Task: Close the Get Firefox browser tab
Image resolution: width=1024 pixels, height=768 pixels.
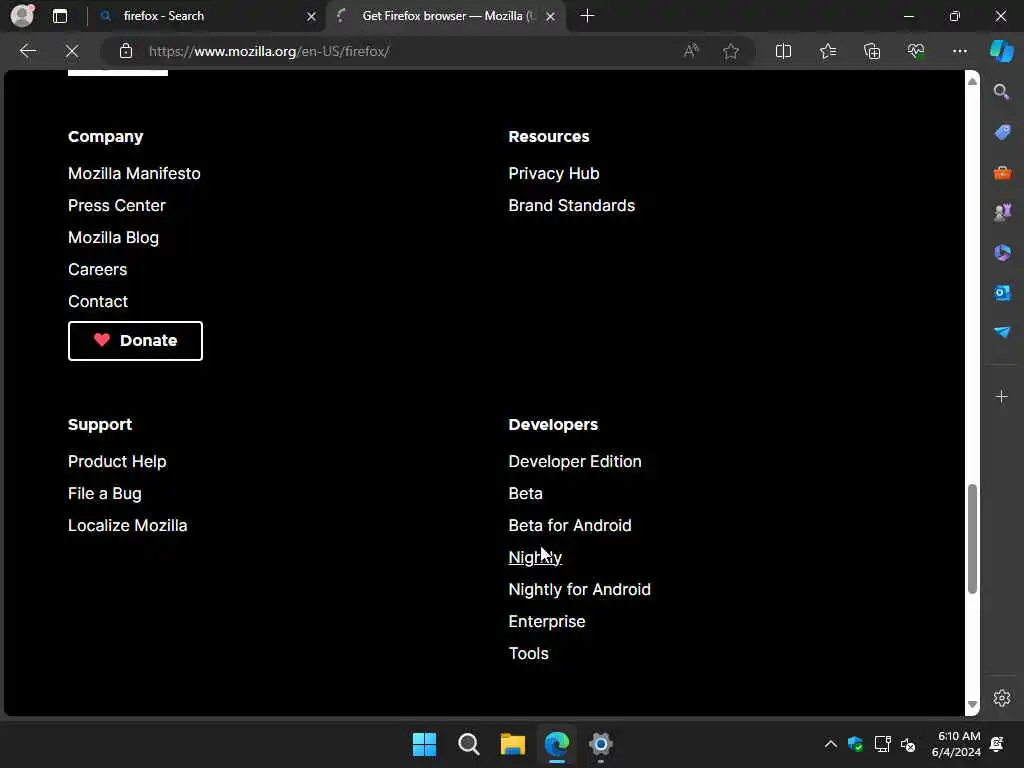Action: click(551, 16)
